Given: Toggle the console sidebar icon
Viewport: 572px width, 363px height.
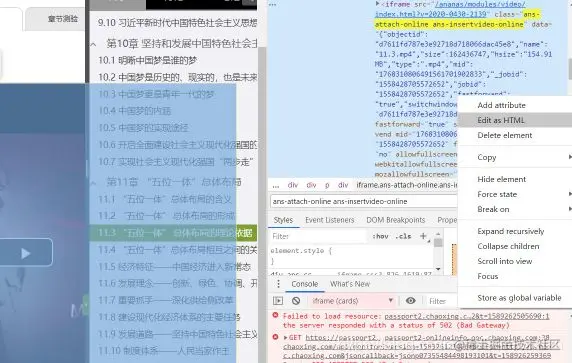Looking at the screenshot, I should [278, 301].
